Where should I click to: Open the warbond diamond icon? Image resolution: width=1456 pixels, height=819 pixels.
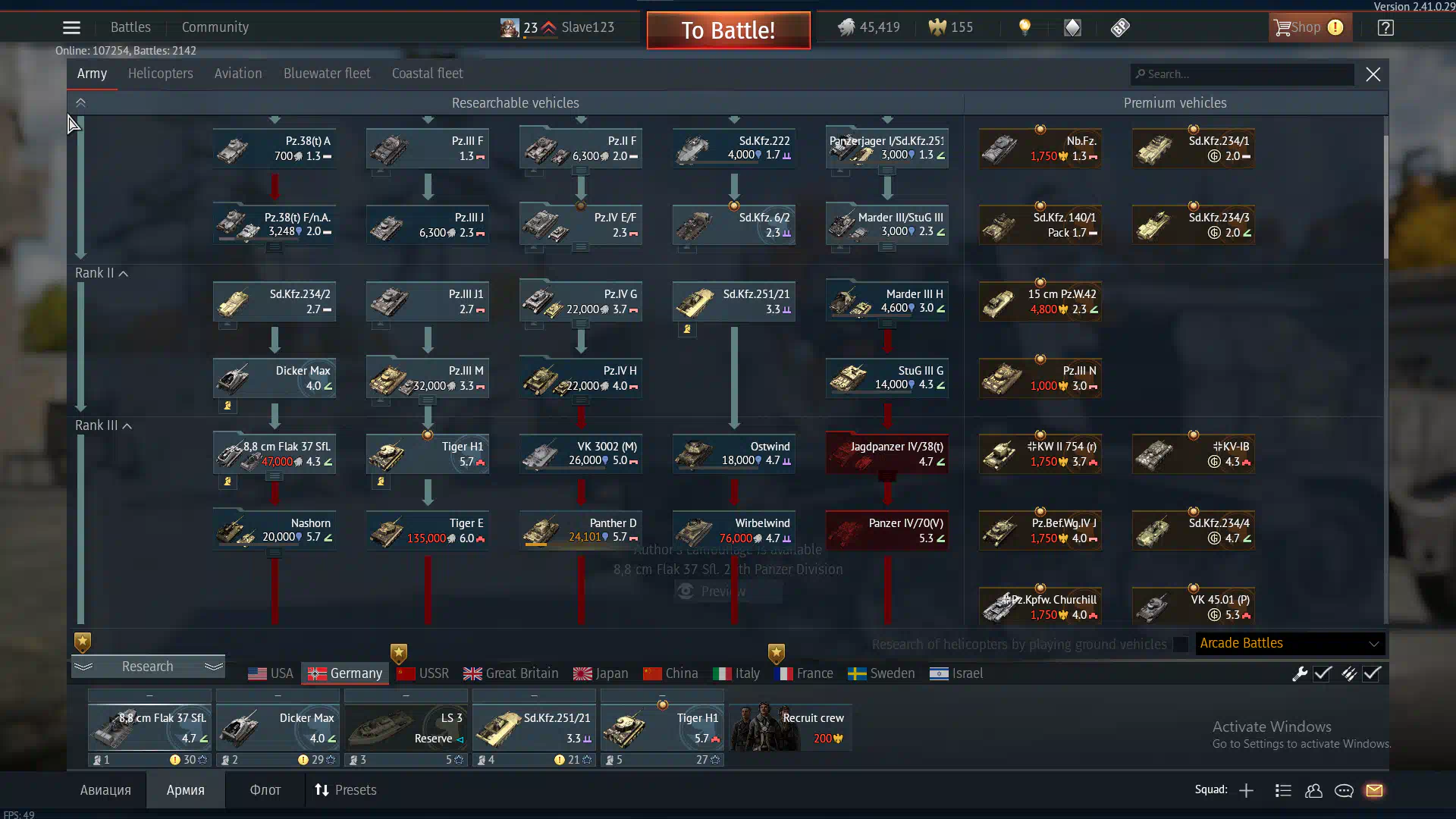tap(1072, 28)
